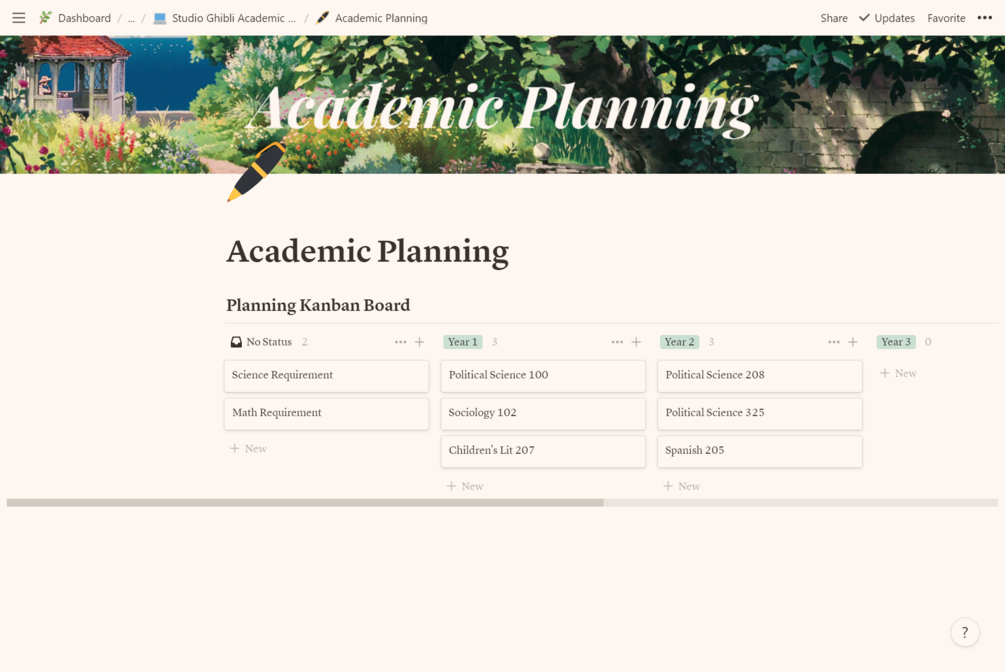The height and width of the screenshot is (672, 1005).
Task: Open Year 1 column options menu
Action: [x=617, y=342]
